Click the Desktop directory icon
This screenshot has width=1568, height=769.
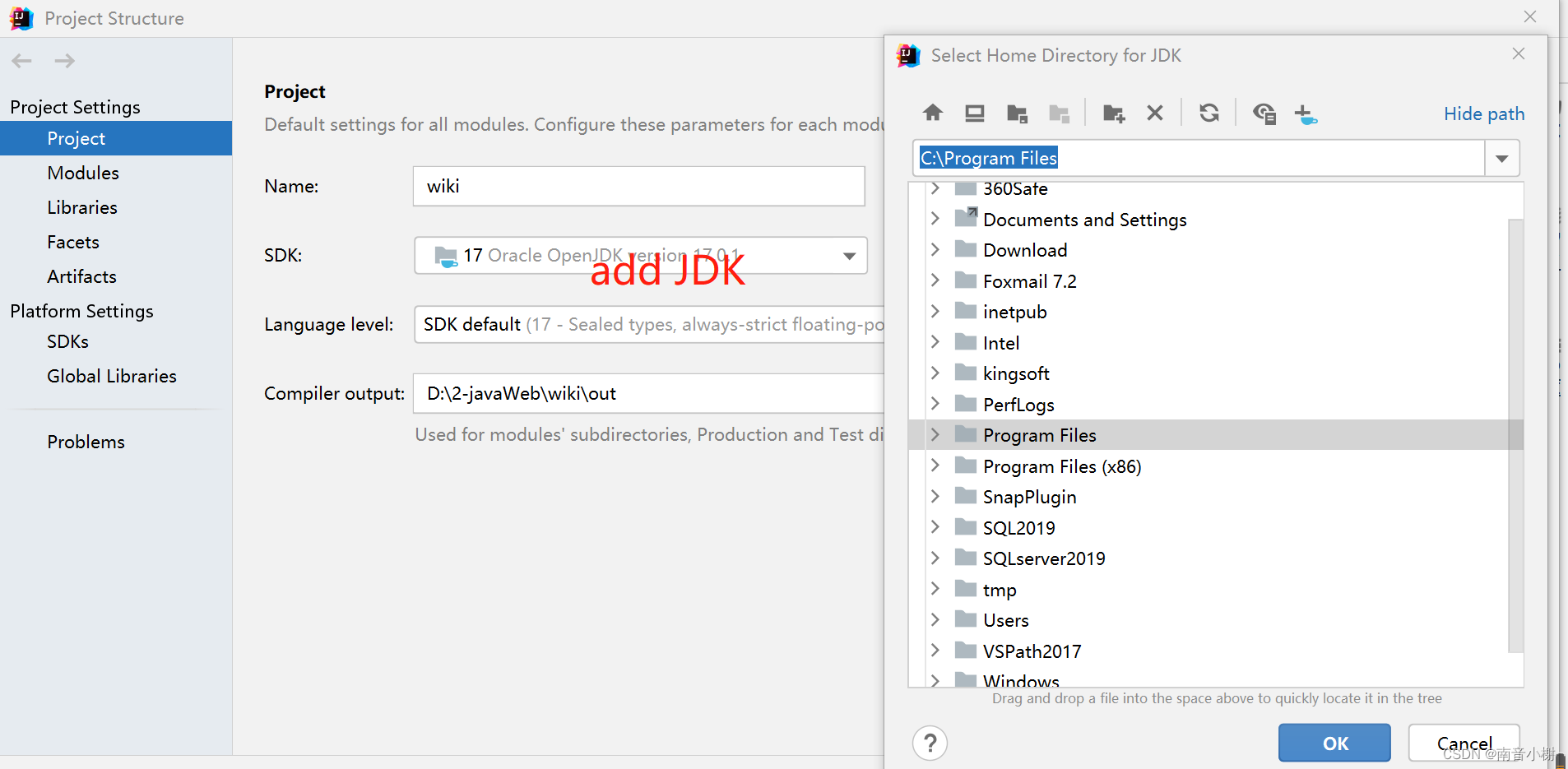(975, 113)
